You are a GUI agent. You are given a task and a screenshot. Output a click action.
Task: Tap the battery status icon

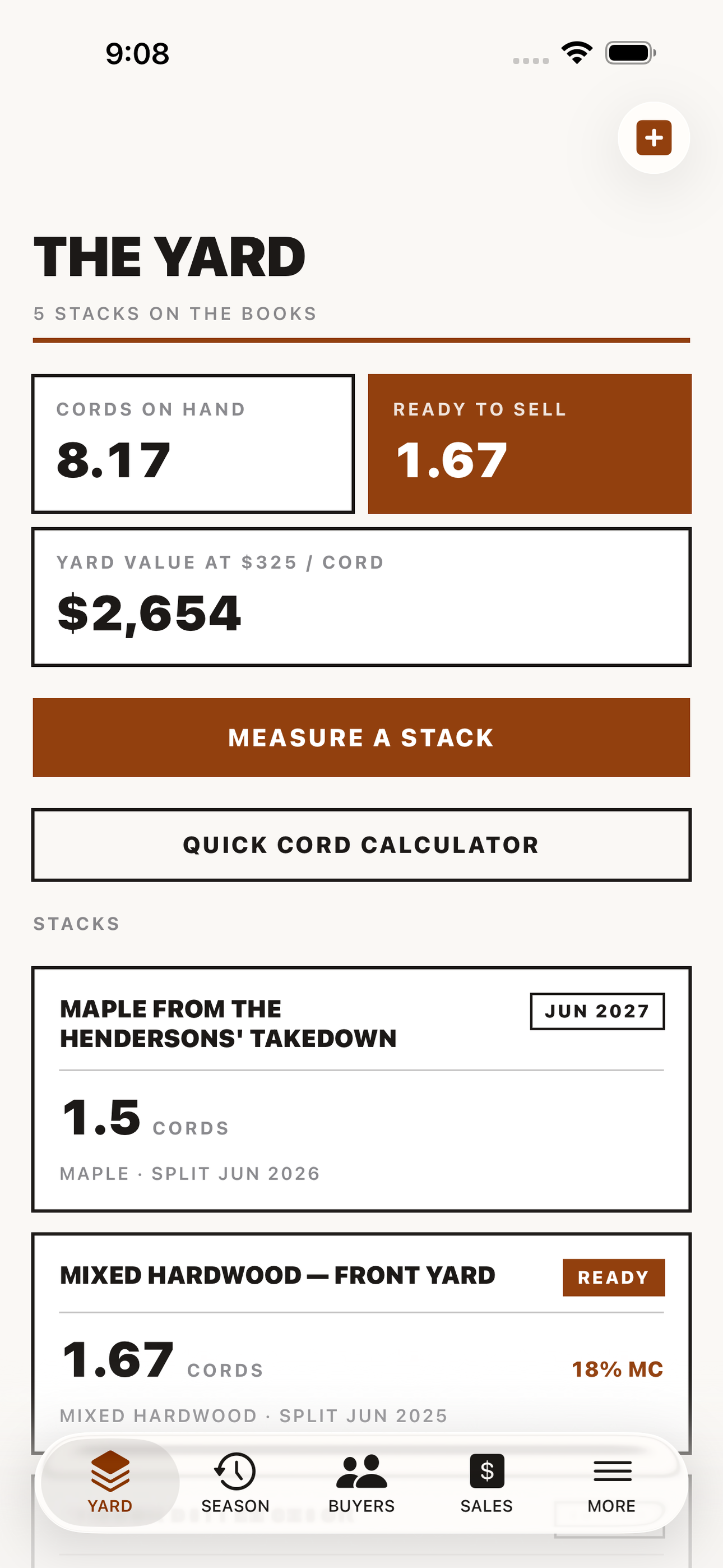tap(631, 52)
